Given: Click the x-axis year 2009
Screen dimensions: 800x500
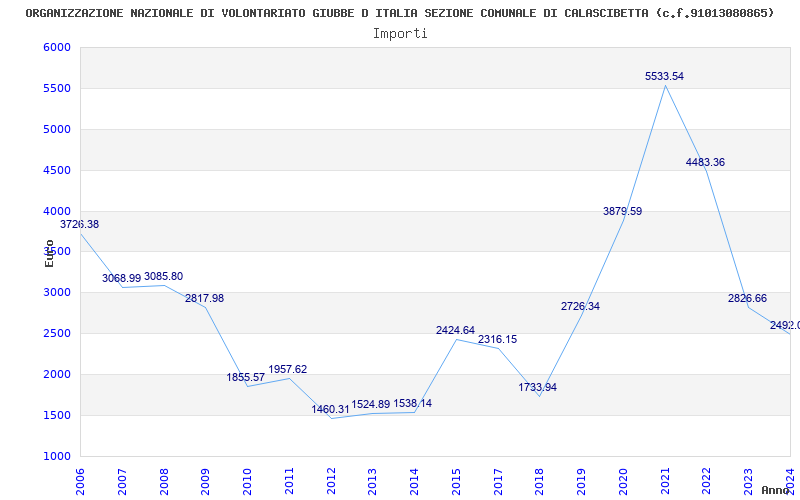Looking at the screenshot, I should (x=206, y=481).
